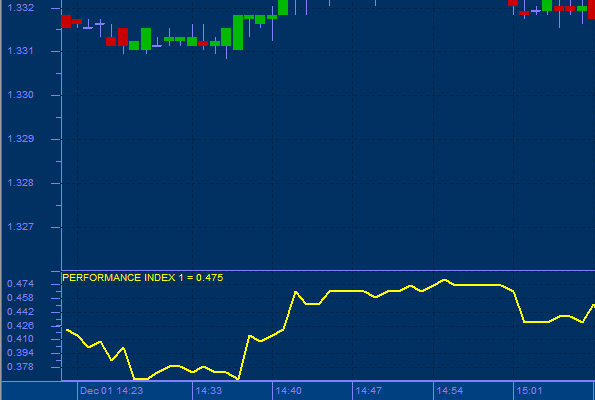This screenshot has width=595, height=400.
Task: Click the 0.458 indicator axis value
Action: 20,298
